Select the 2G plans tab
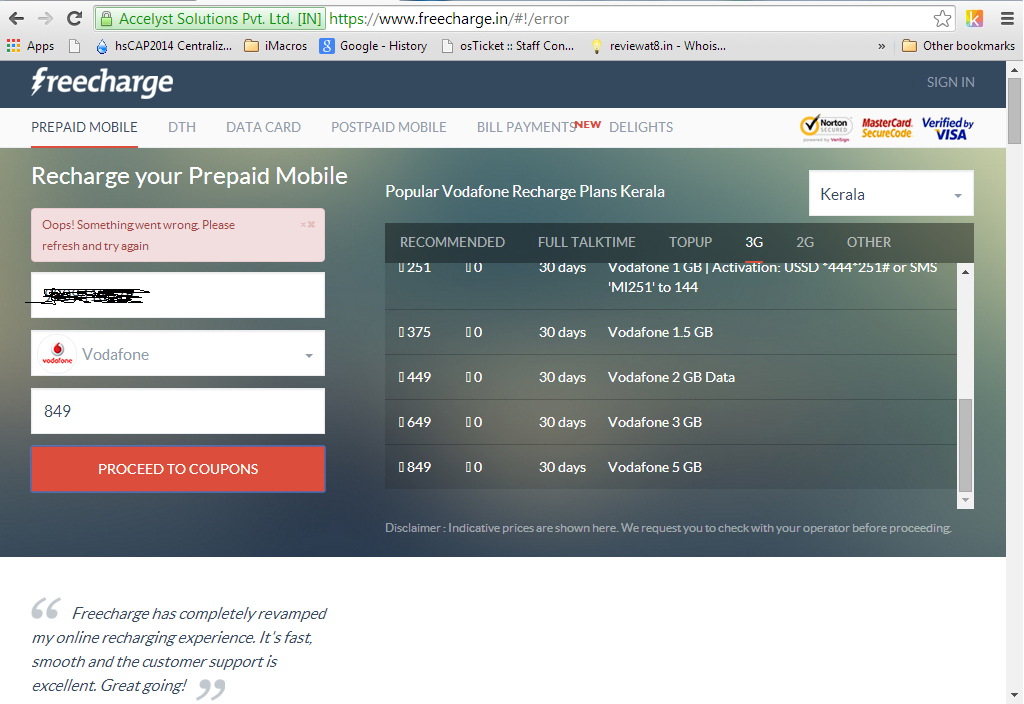The height and width of the screenshot is (704, 1024). pos(805,242)
